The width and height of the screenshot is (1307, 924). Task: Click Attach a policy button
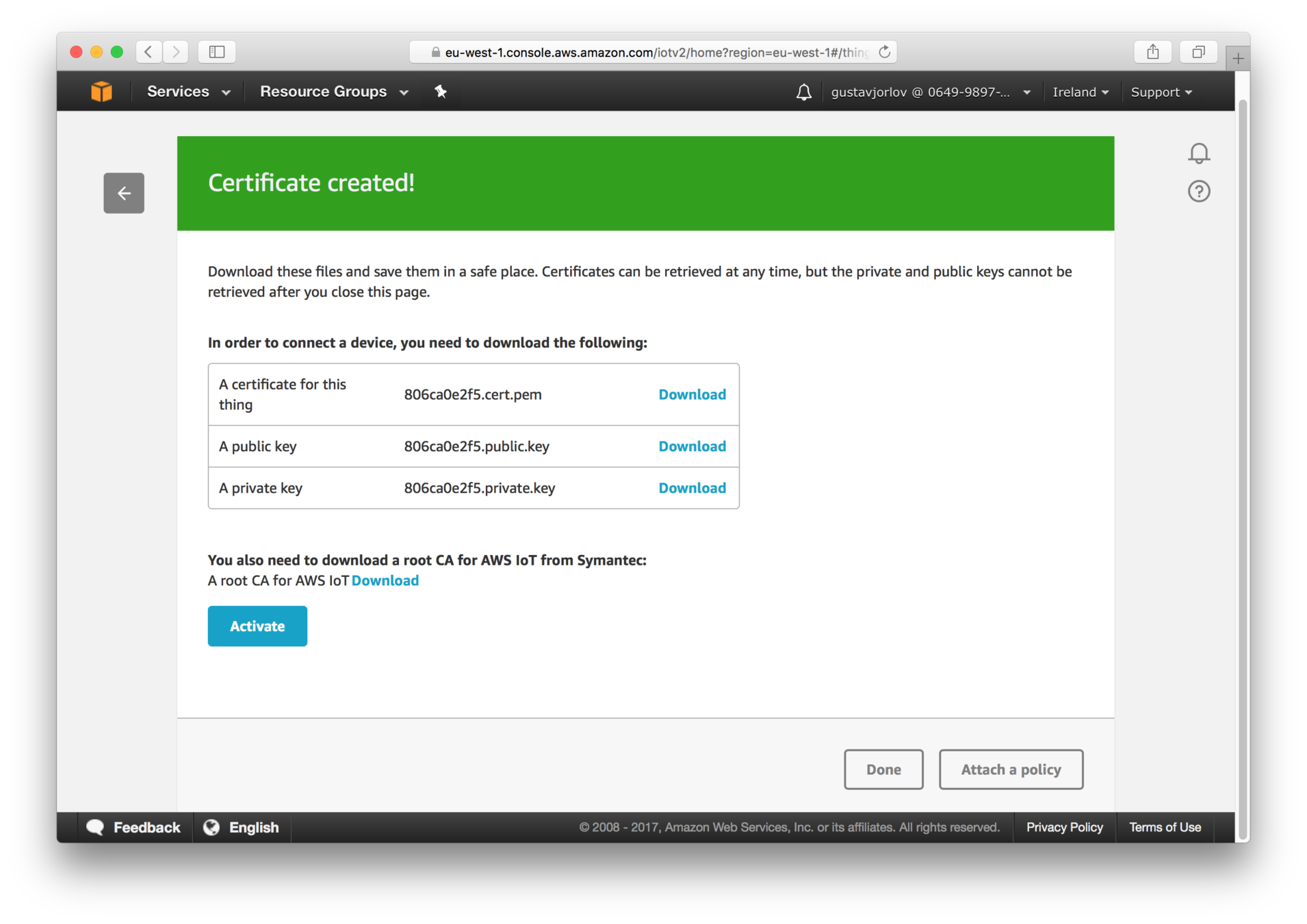click(1011, 770)
